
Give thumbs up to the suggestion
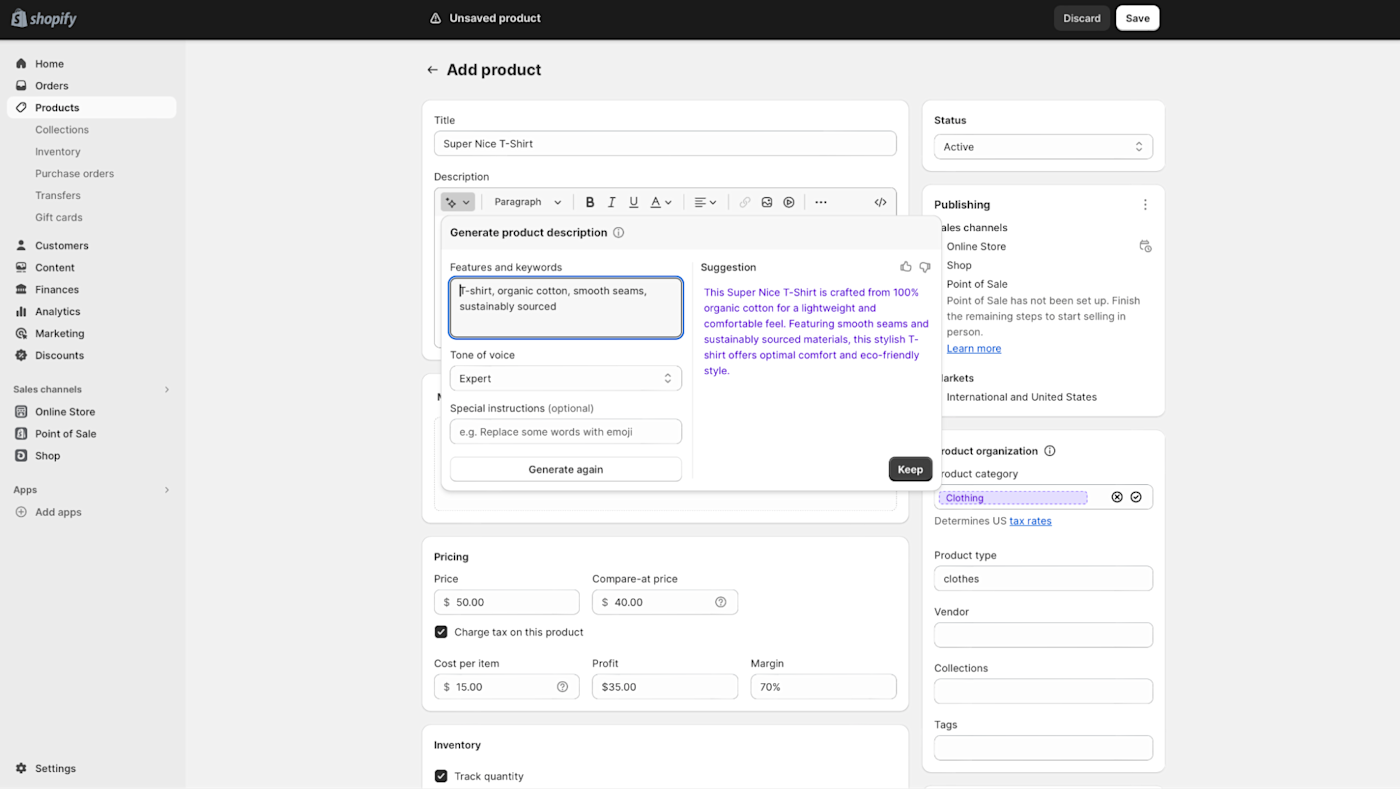pos(906,267)
